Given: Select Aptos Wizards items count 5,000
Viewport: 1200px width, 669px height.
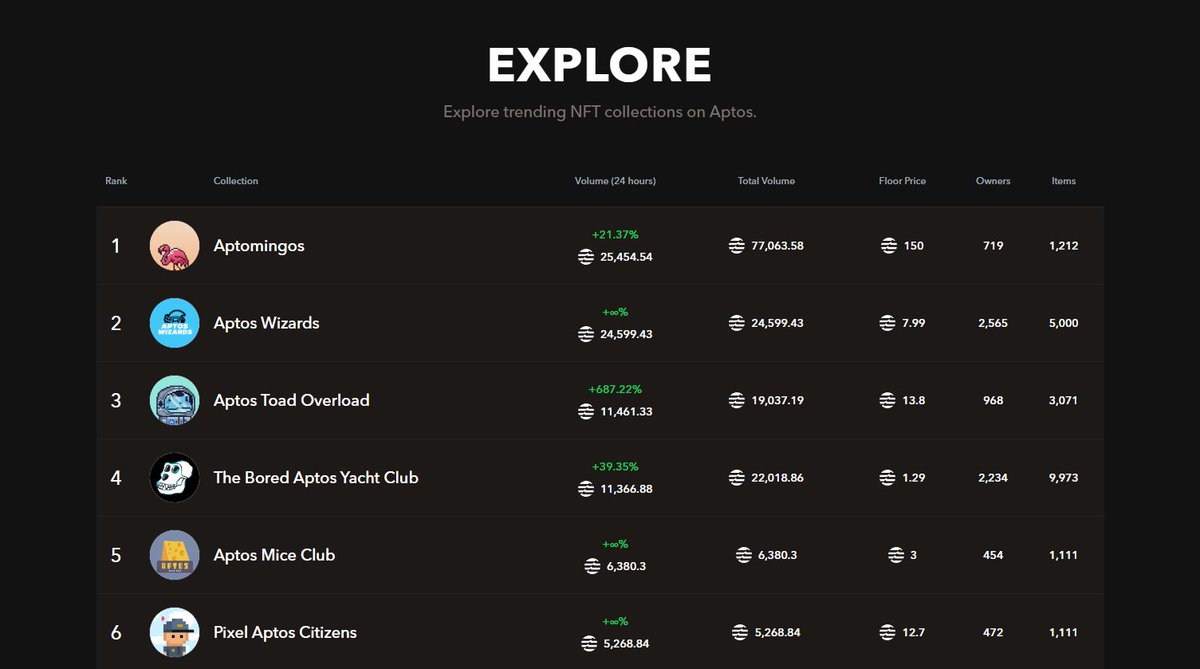Looking at the screenshot, I should pyautogui.click(x=1064, y=323).
